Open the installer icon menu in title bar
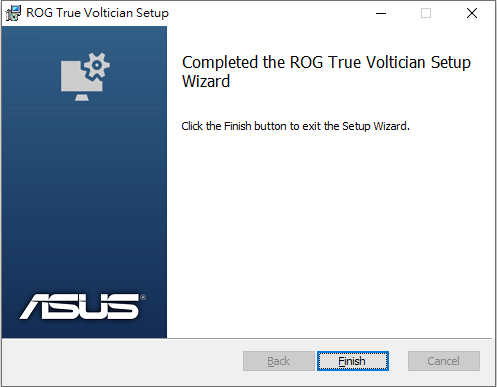The image size is (497, 387). pos(13,13)
